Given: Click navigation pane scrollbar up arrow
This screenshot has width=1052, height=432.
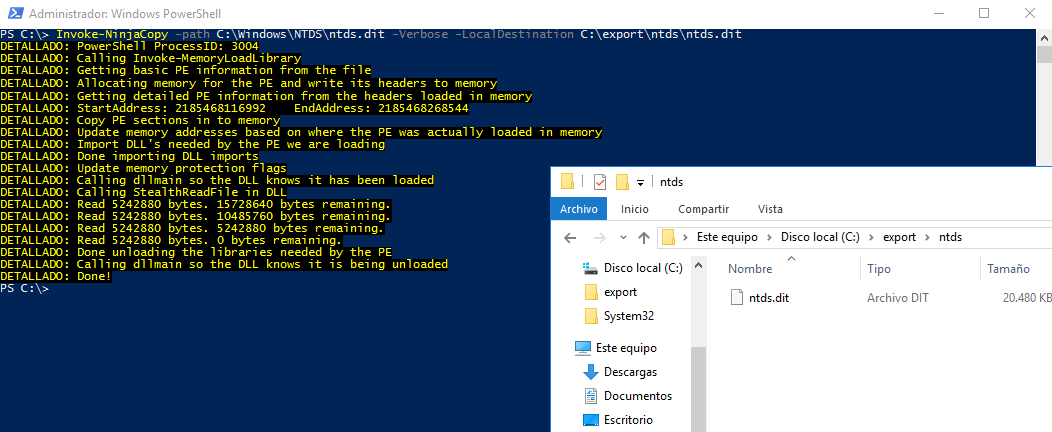Looking at the screenshot, I should (698, 266).
